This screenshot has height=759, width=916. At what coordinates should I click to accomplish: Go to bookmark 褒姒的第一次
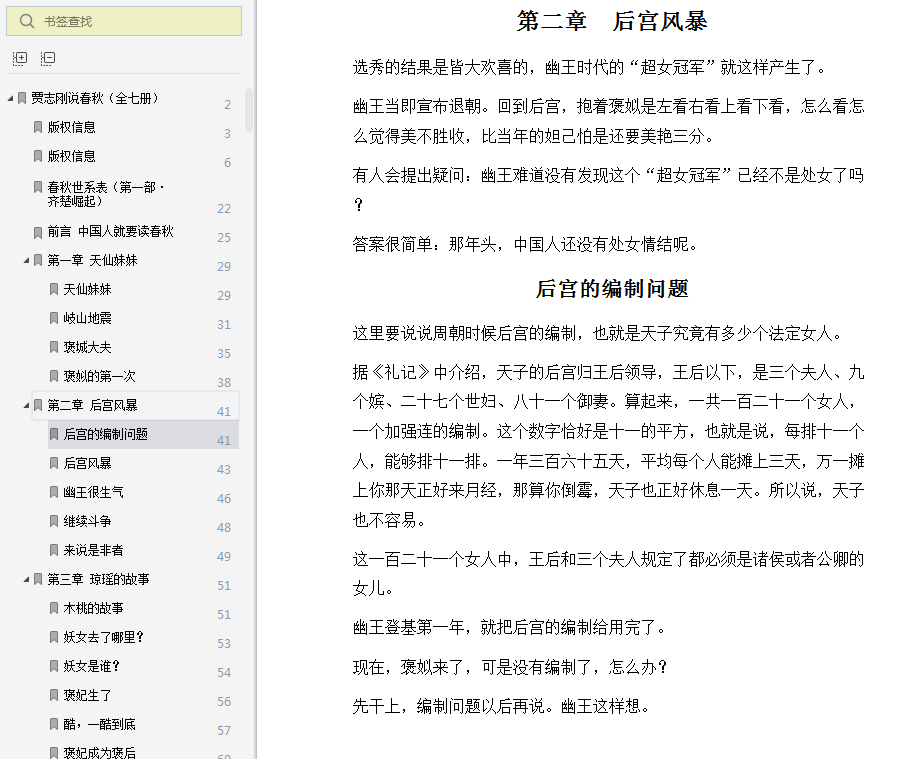(x=99, y=376)
